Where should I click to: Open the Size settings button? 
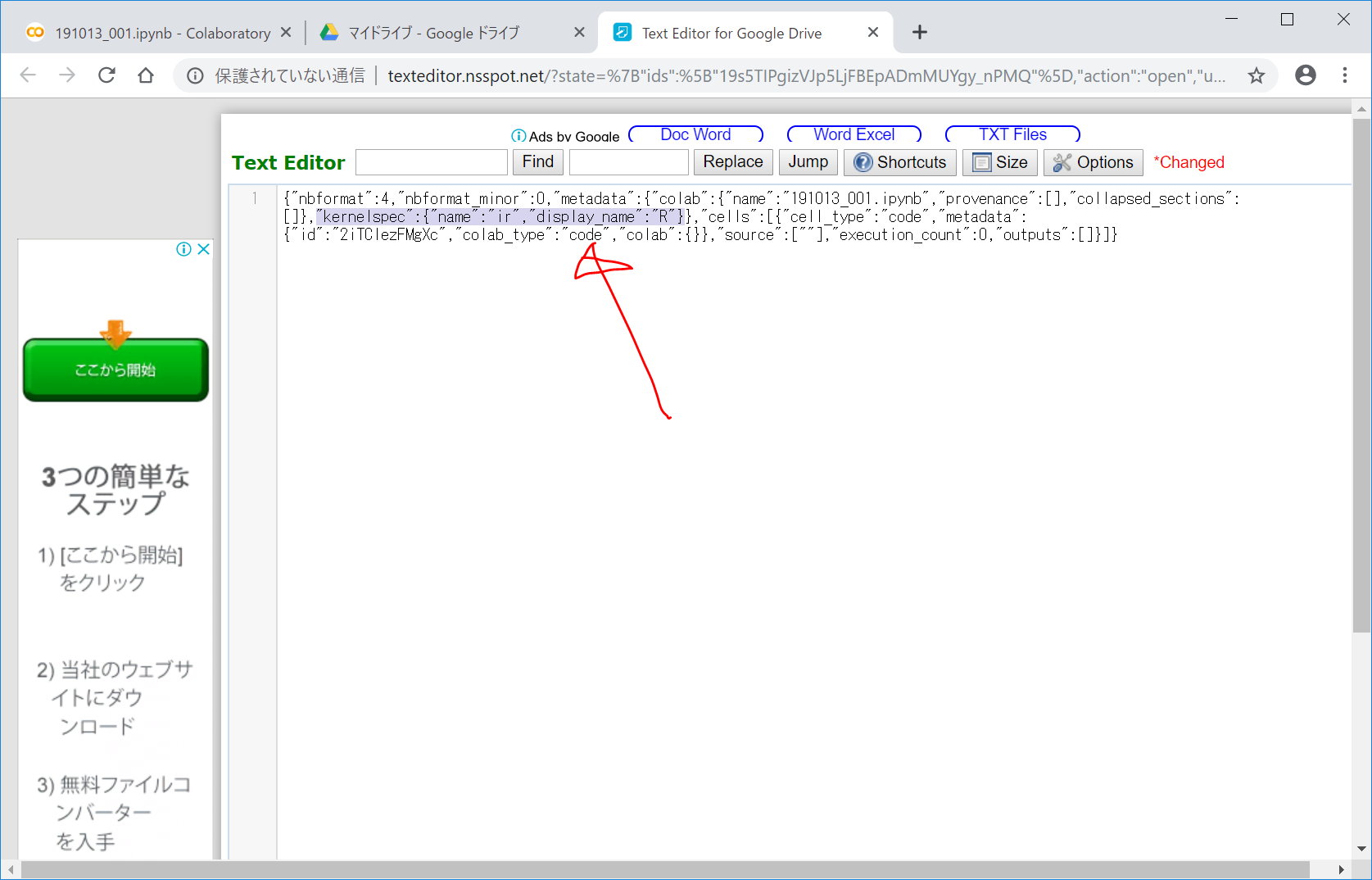[x=999, y=162]
